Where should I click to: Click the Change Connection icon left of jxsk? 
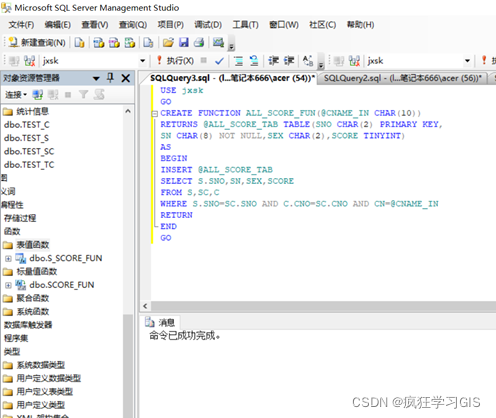(29, 61)
